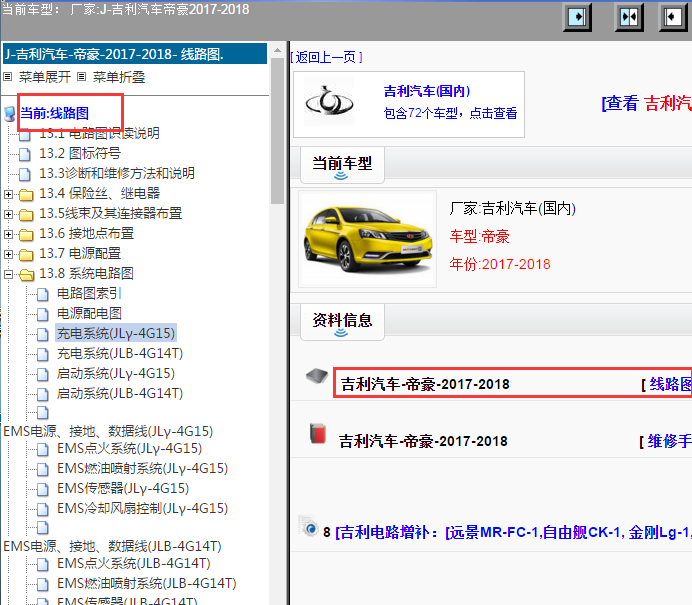
Task: Expand the 13.5线束及其连接器布置 node
Action: (x=8, y=214)
